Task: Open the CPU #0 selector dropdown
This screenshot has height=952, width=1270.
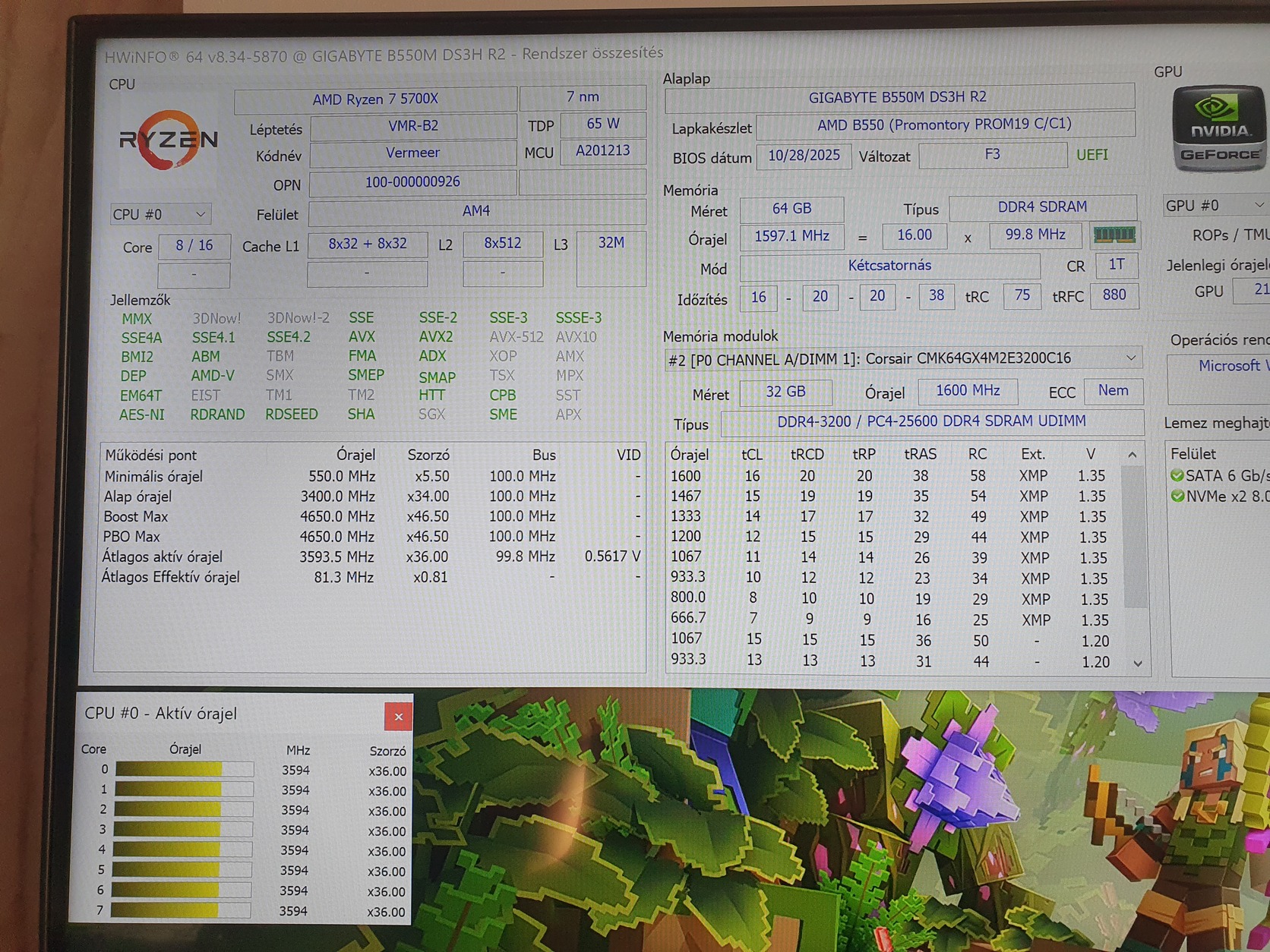Action: pyautogui.click(x=160, y=214)
